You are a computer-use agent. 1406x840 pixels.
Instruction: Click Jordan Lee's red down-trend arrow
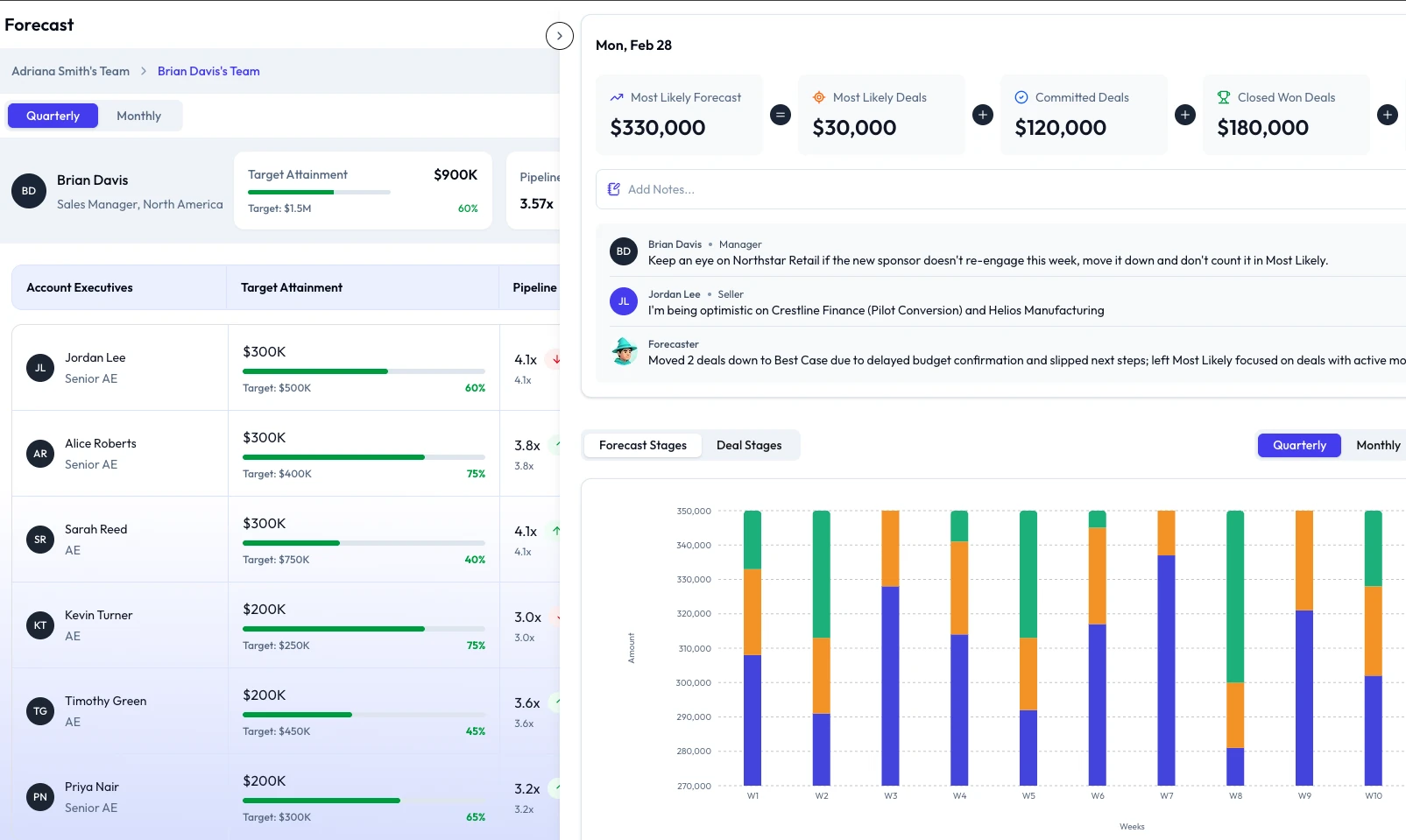click(555, 359)
